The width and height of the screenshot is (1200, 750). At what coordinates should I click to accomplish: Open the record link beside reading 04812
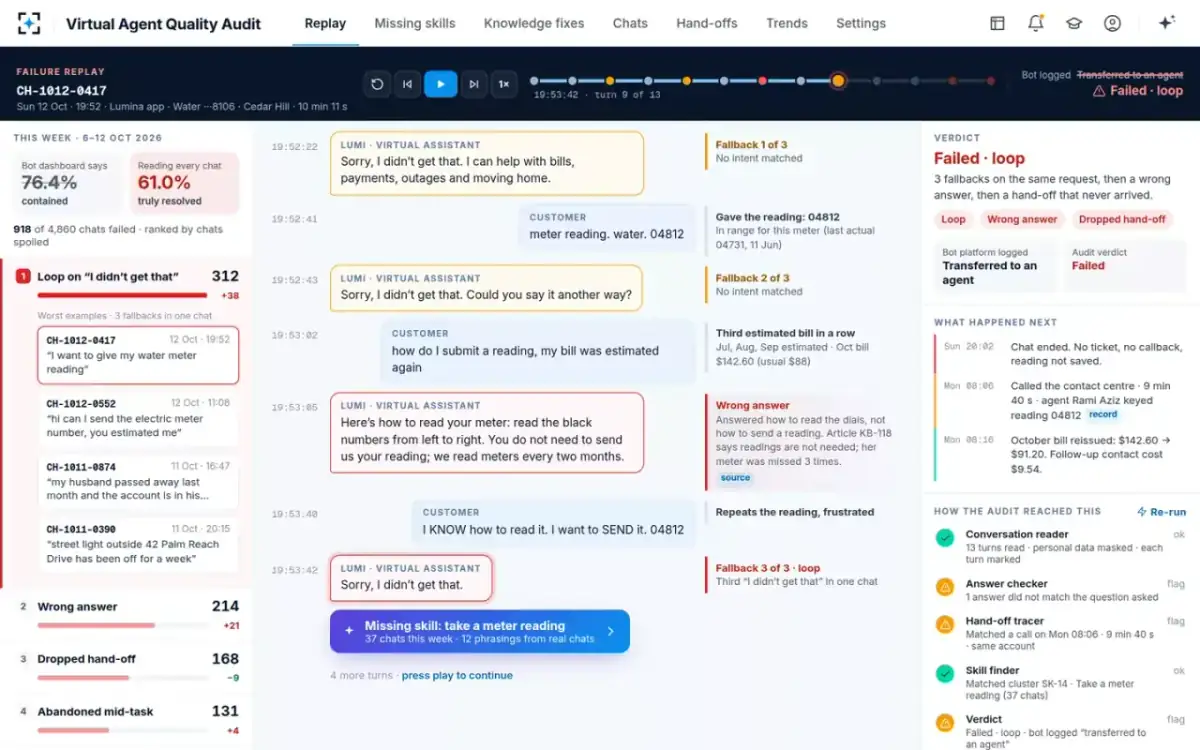(x=1103, y=415)
